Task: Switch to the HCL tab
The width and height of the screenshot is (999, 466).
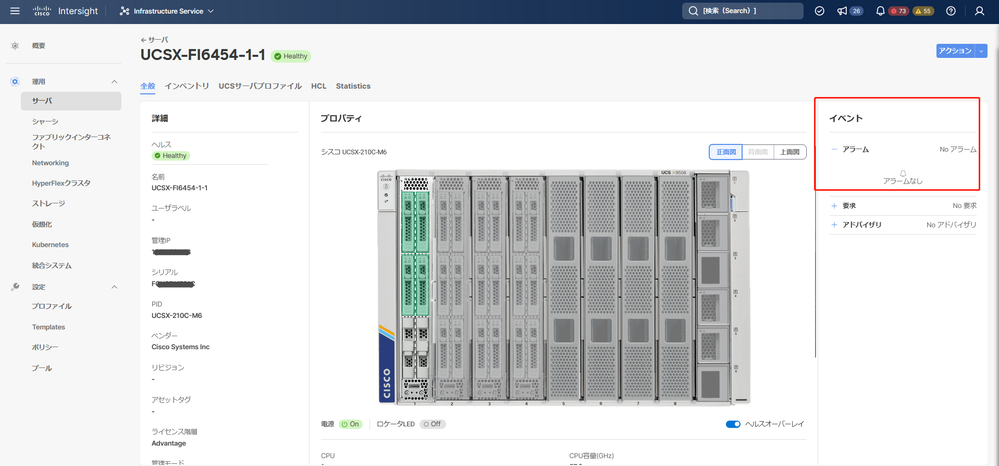Action: coord(319,86)
